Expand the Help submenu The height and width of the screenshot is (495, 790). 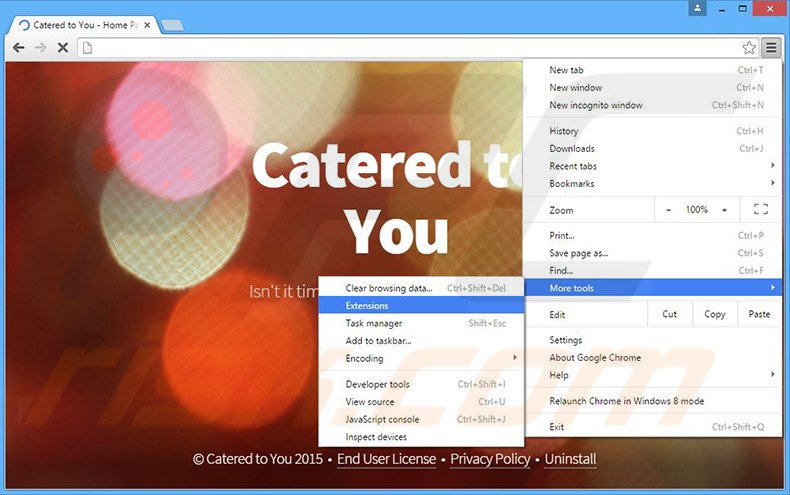pos(653,376)
